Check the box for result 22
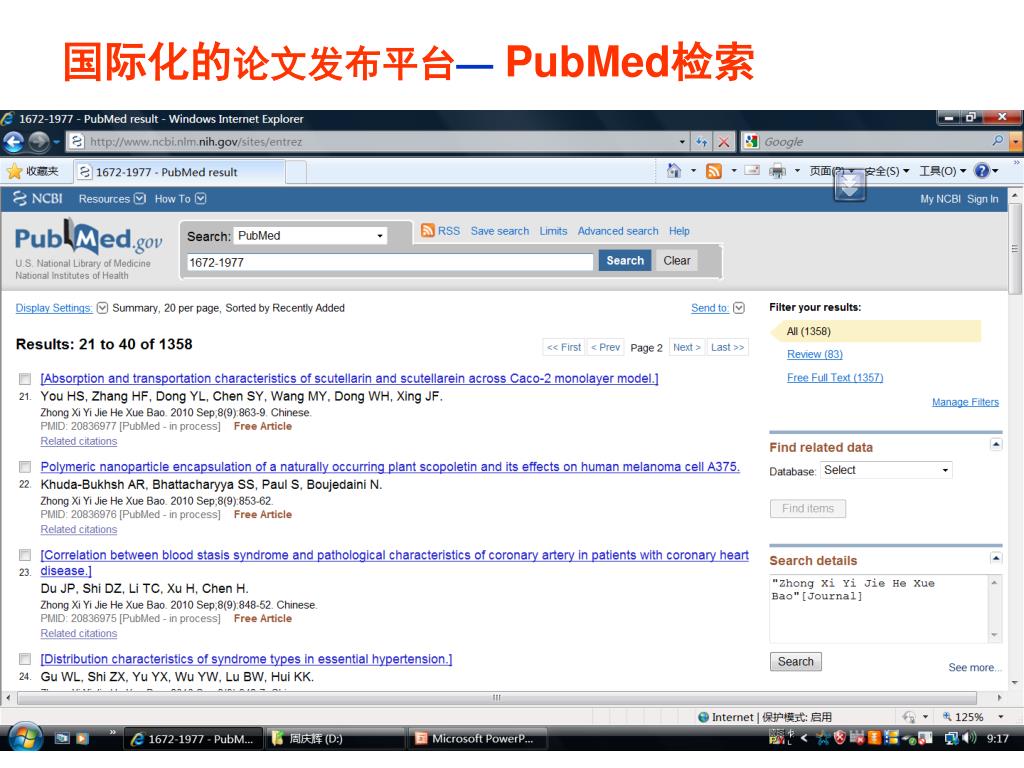The image size is (1024, 768). pyautogui.click(x=25, y=467)
